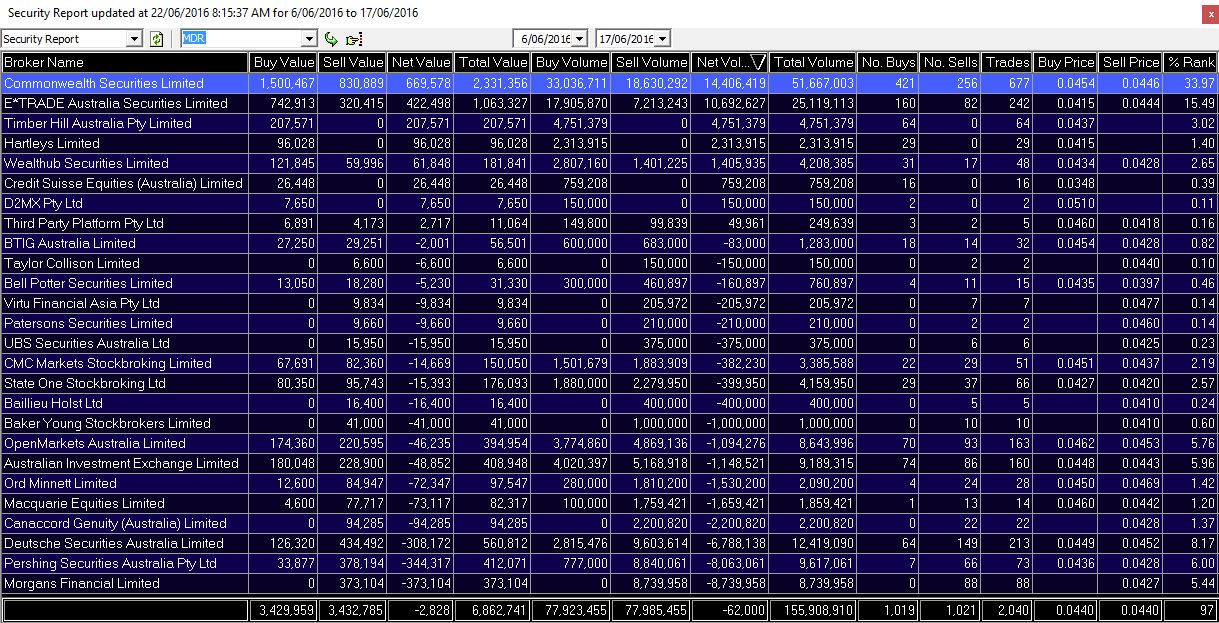The image size is (1219, 623).
Task: Select Canaccord Genuity (Australia) Limited row
Action: pyautogui.click(x=609, y=523)
